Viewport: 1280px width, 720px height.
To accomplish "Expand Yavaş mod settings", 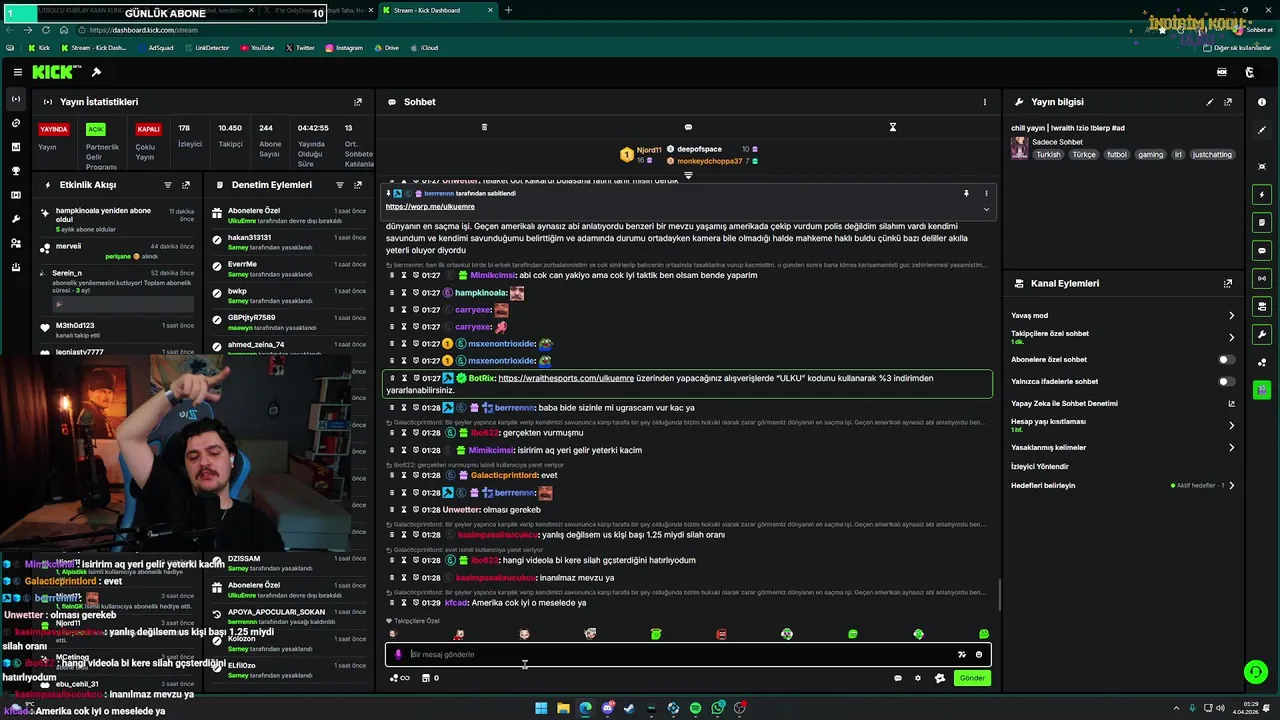I will tap(1231, 316).
